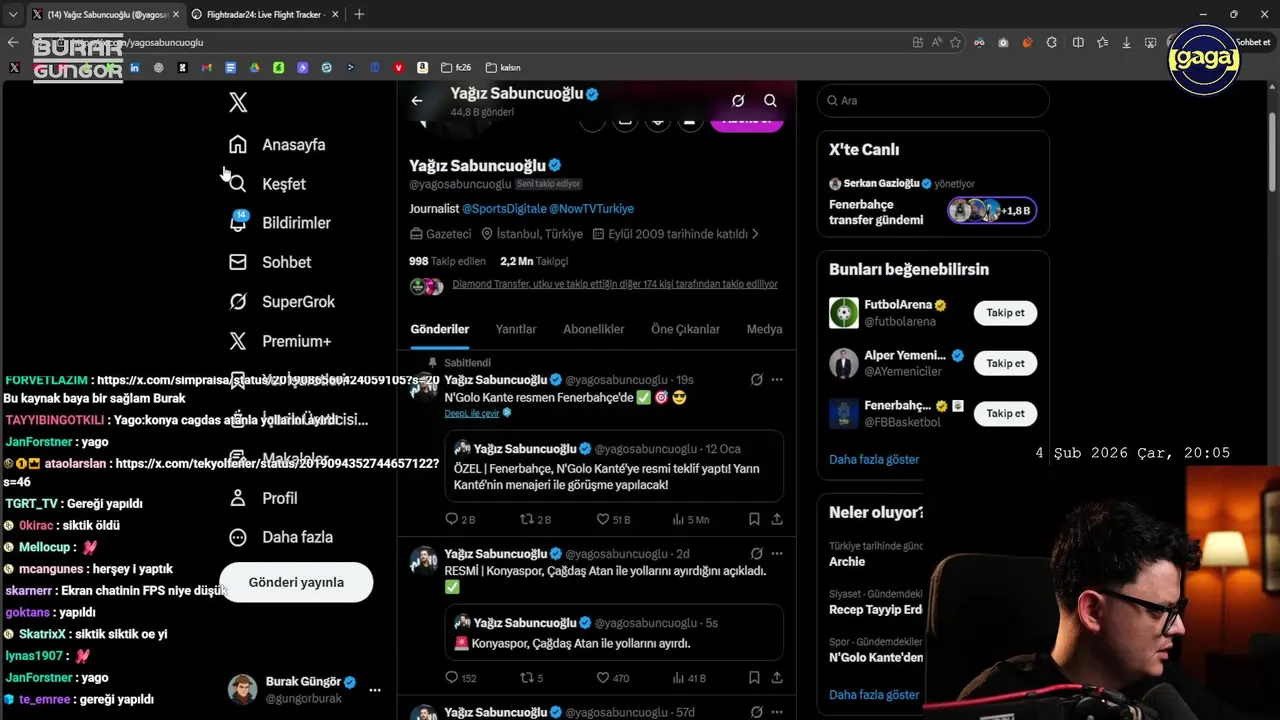Open Burak Güngör account options ellipsis
Screen dimensions: 1280x720
point(375,690)
